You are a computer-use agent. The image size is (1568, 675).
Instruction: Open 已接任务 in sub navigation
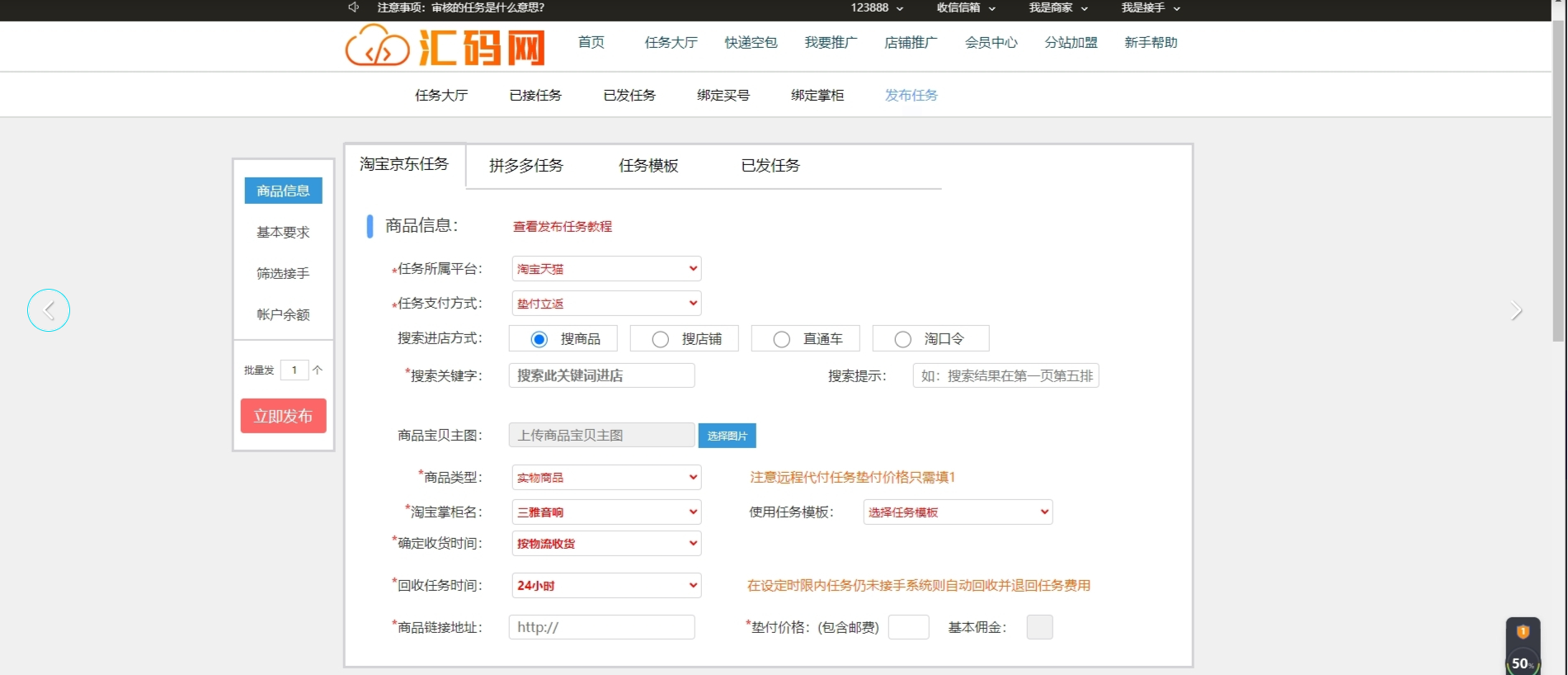click(535, 96)
